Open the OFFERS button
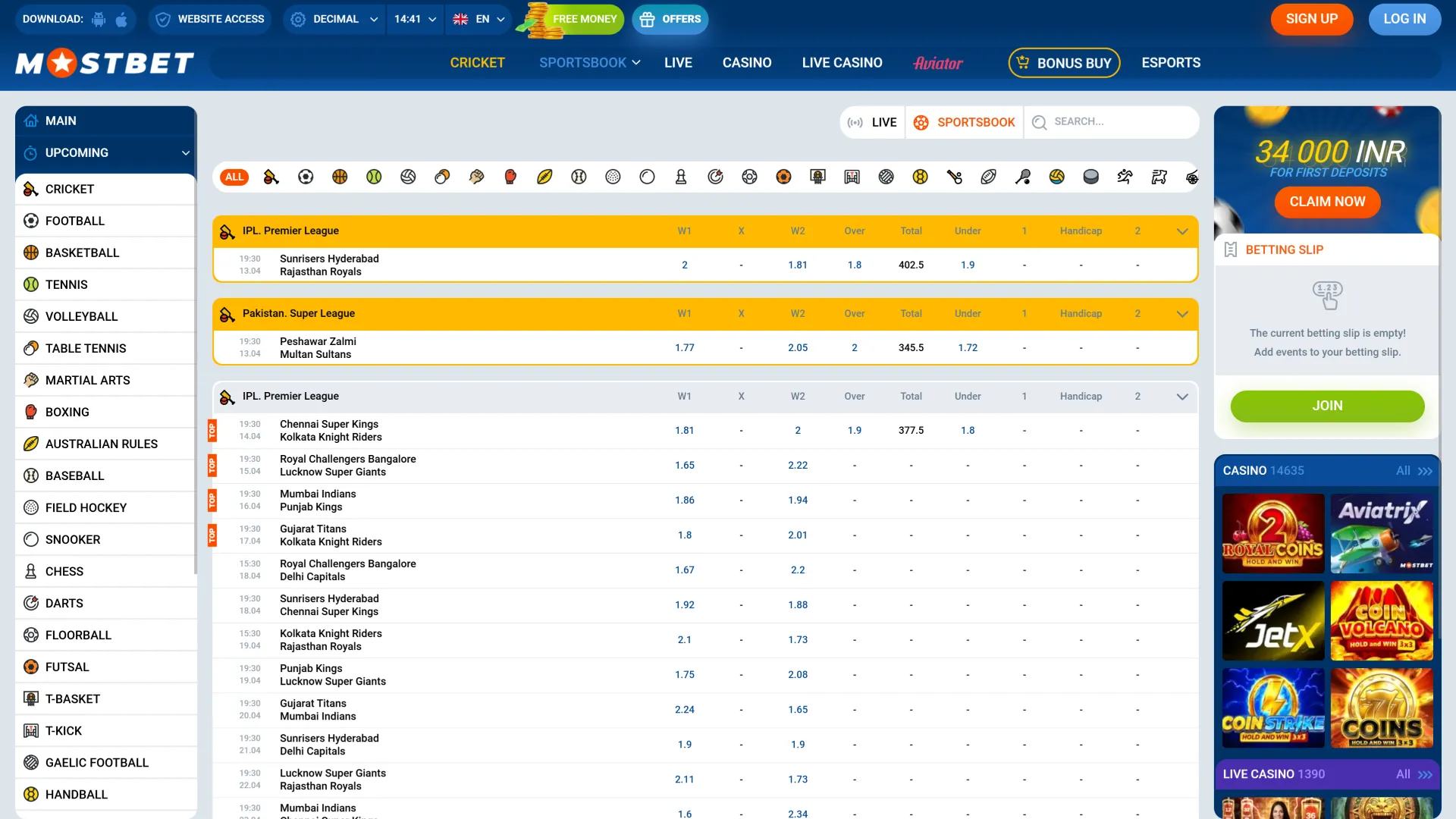The width and height of the screenshot is (1456, 819). (670, 19)
